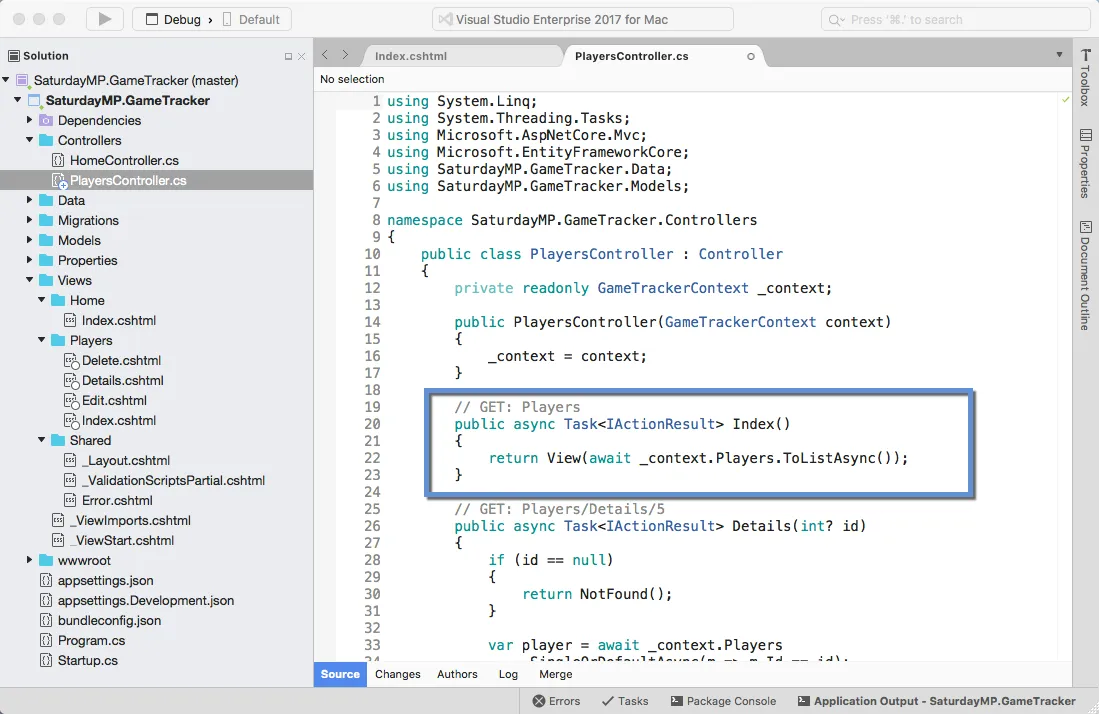Screen dimensions: 1099x714
Task: Undock the Solution pad via its small square icon
Action: click(x=288, y=56)
